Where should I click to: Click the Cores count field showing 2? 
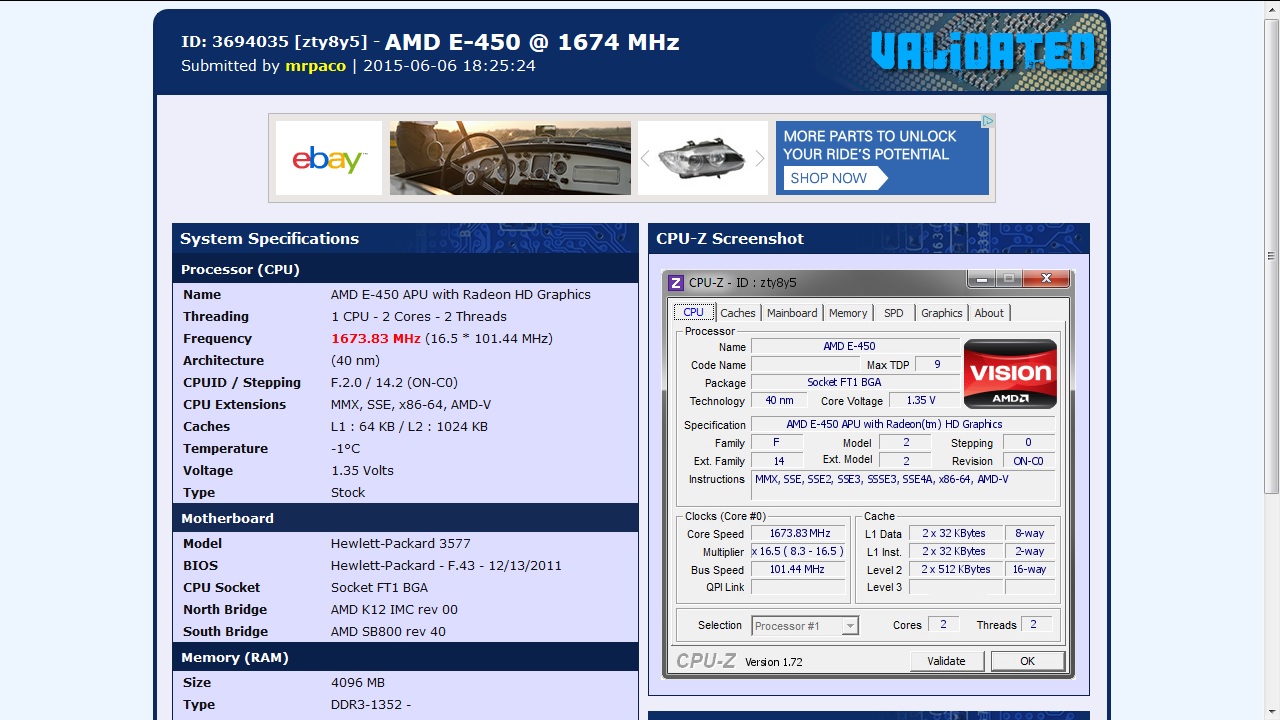[x=942, y=625]
